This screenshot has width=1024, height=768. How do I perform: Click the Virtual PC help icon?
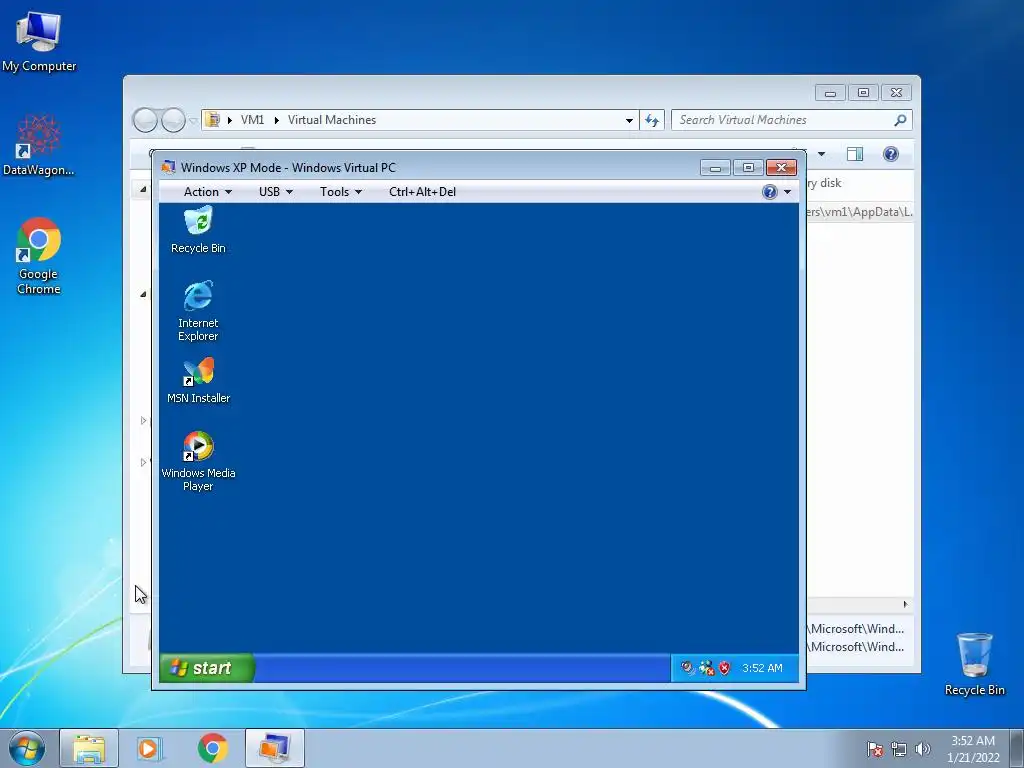769,191
